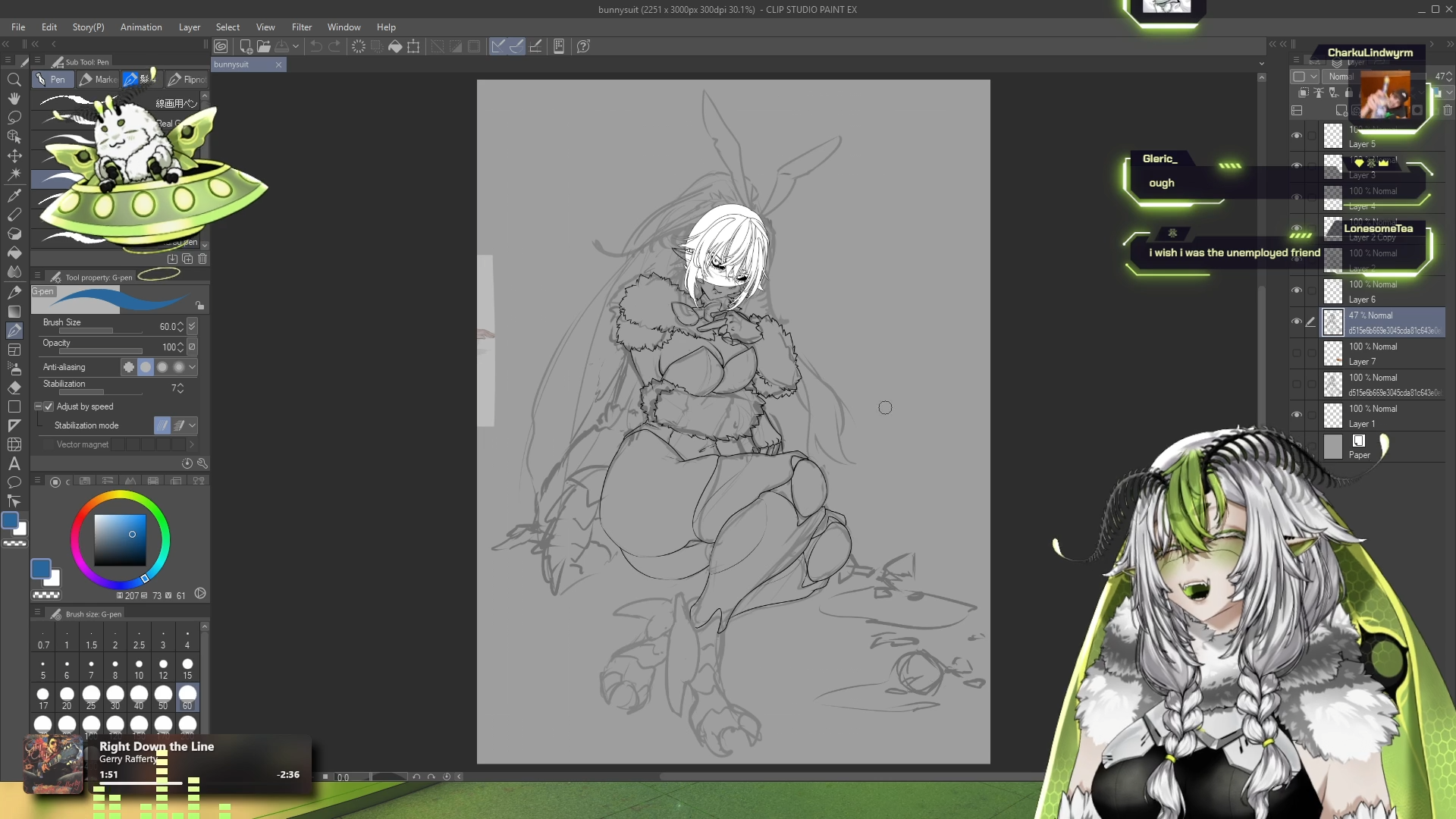Select the Gradient tool
This screenshot has width=1456, height=819.
tap(14, 311)
